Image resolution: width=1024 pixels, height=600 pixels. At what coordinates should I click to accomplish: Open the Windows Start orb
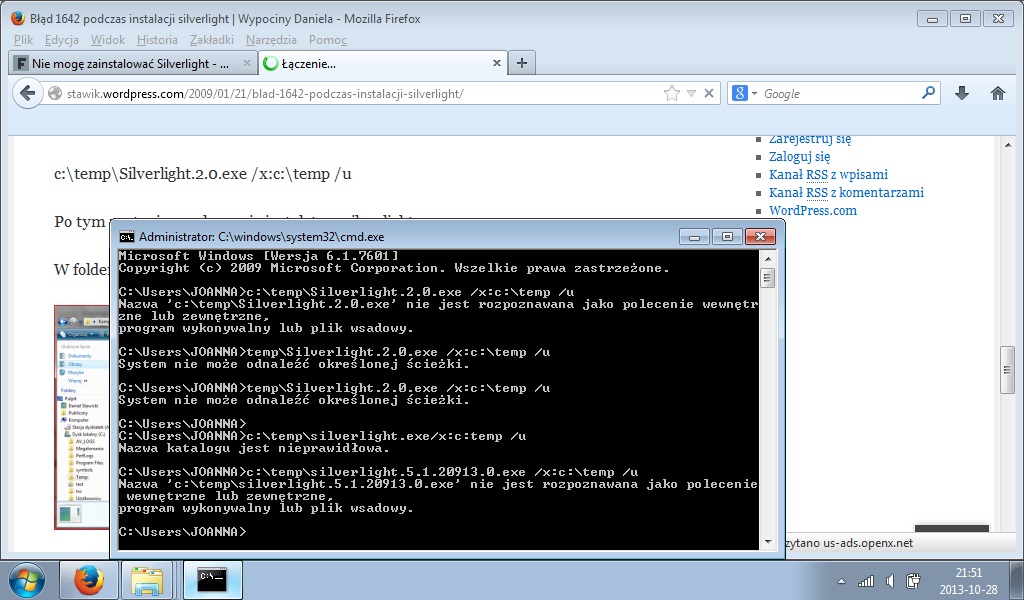(27, 580)
